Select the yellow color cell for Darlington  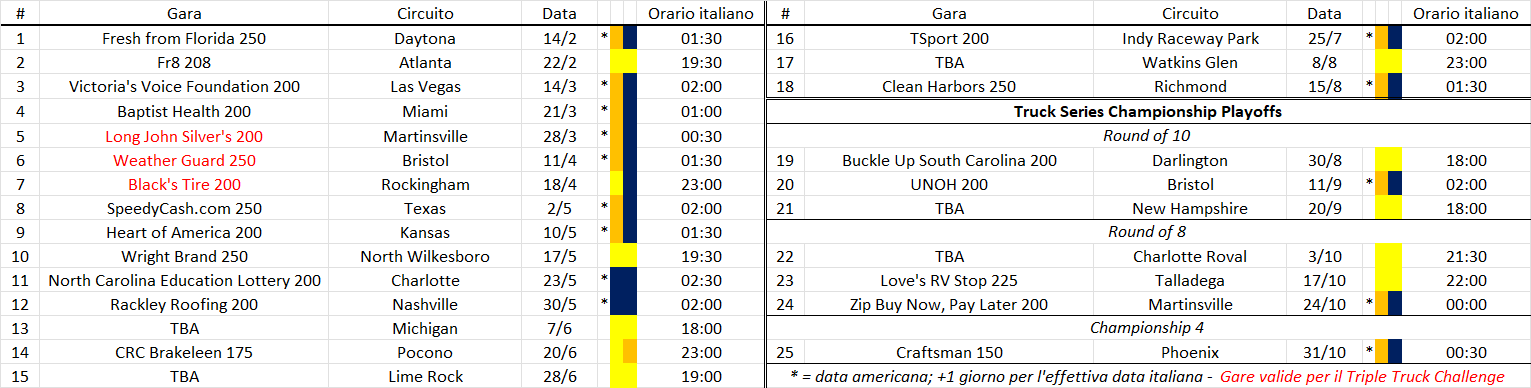[1388, 160]
